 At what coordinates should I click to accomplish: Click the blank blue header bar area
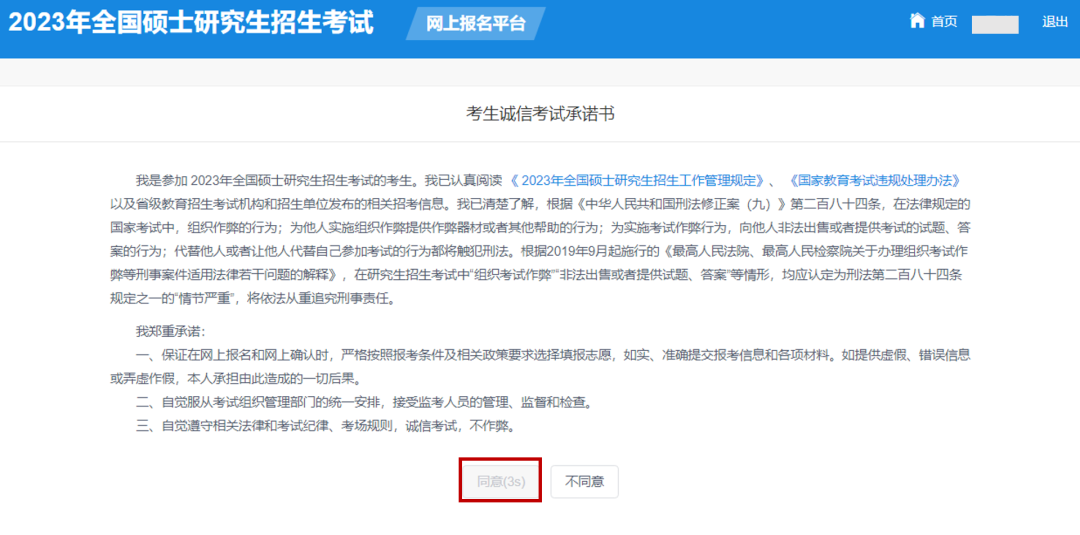coord(720,24)
